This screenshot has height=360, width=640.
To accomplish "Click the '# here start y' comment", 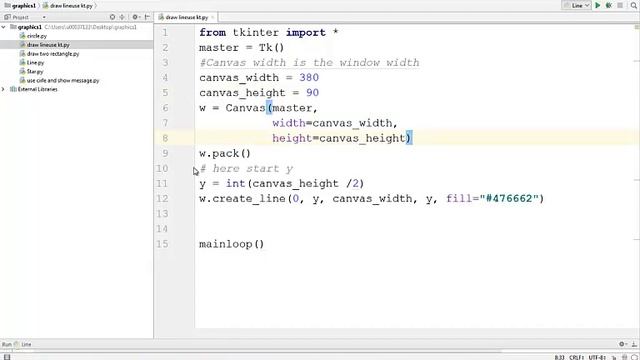I will (x=246, y=168).
